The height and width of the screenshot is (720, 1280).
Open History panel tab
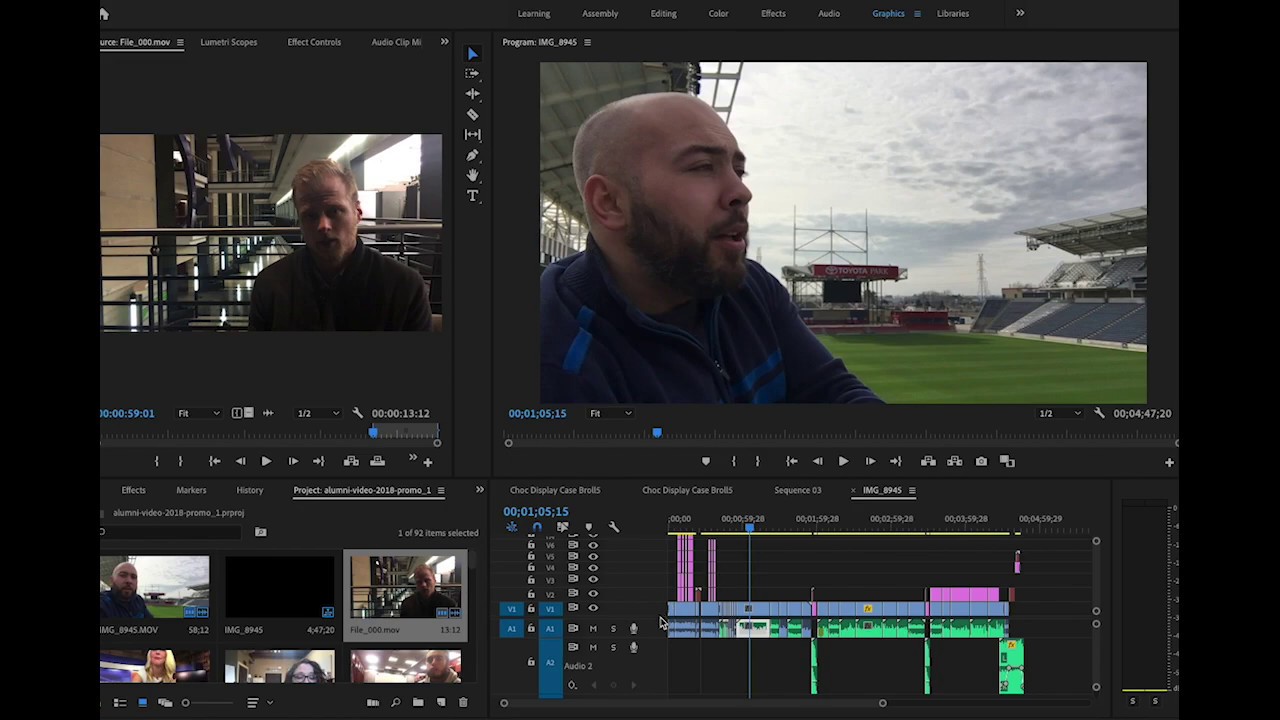pos(250,490)
